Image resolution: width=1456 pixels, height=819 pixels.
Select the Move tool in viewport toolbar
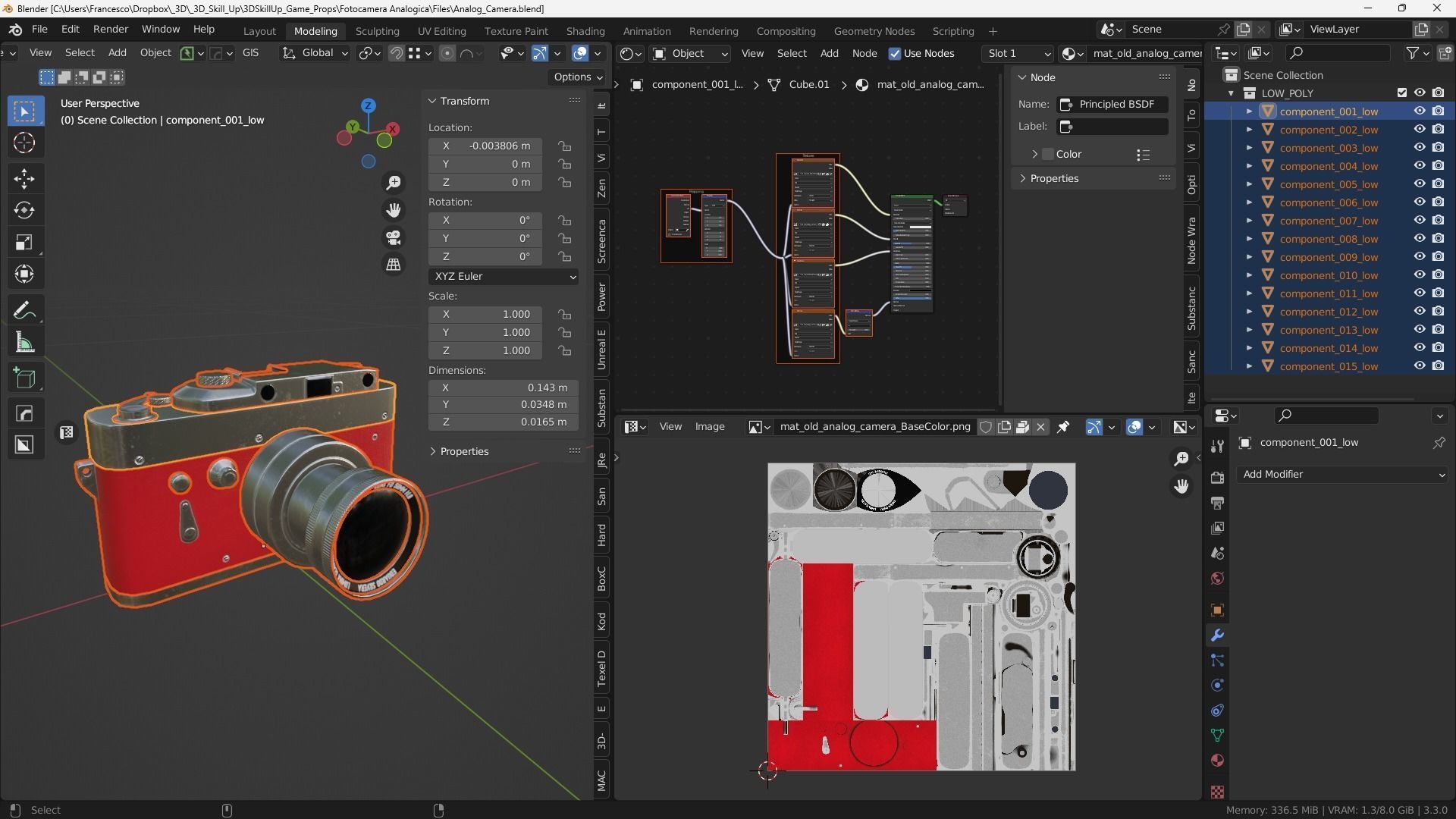tap(24, 179)
